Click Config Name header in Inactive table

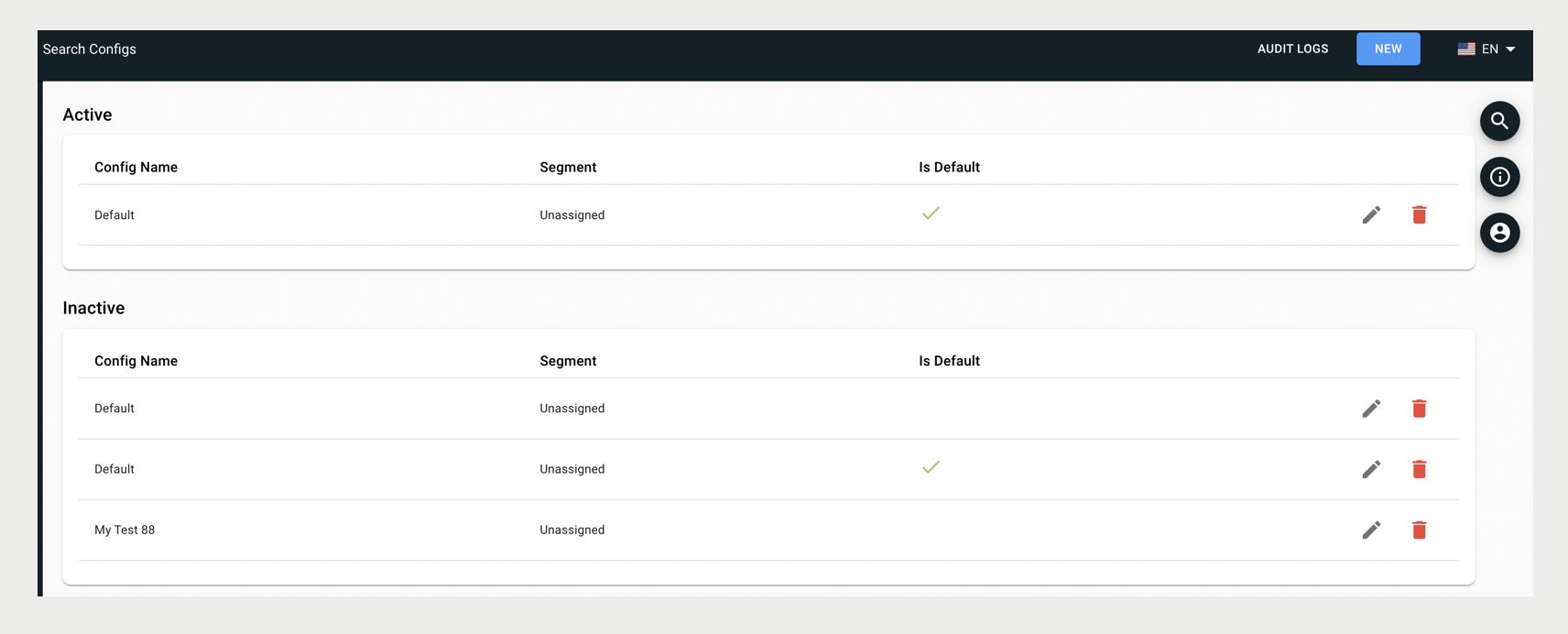136,361
